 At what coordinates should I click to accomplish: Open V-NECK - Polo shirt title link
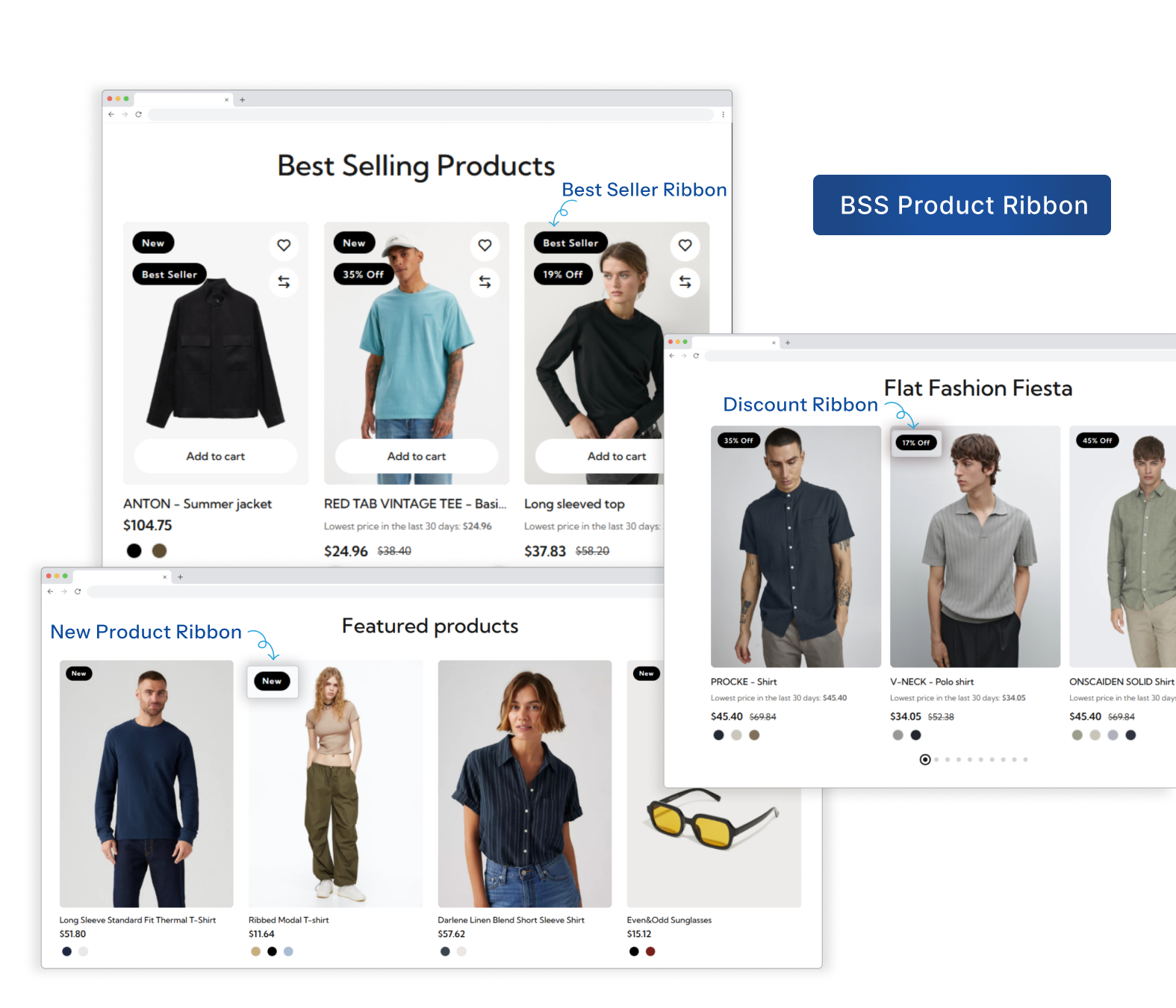(x=932, y=682)
